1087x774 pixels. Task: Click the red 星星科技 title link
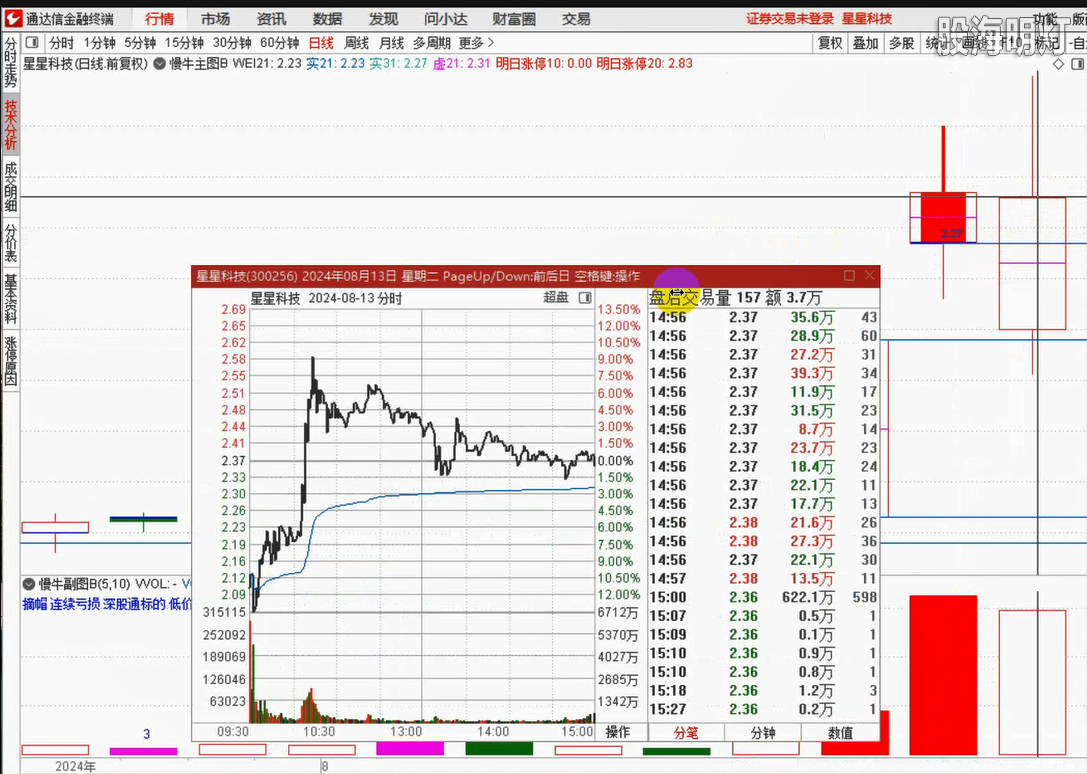(x=867, y=19)
